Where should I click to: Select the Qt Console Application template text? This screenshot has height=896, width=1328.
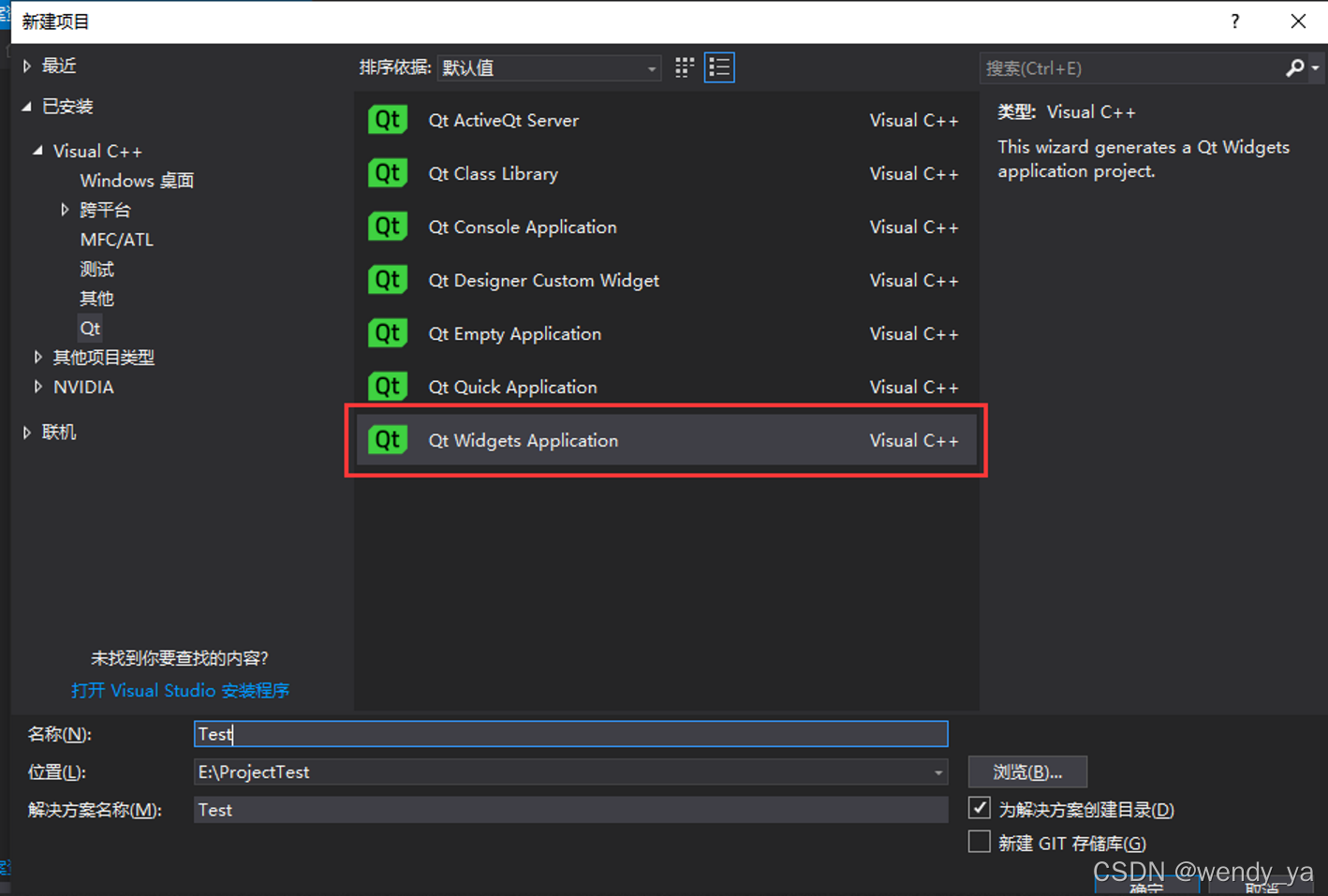coord(523,227)
